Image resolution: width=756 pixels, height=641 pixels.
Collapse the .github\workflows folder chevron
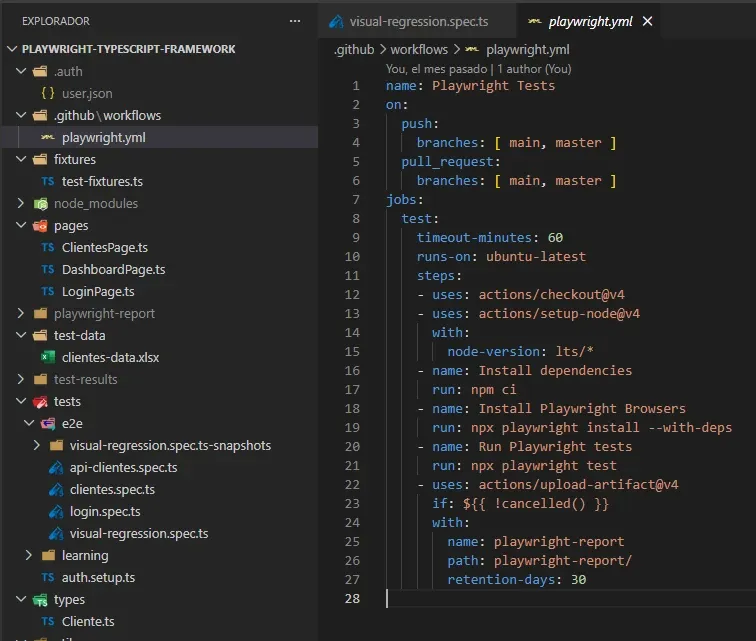coord(21,115)
